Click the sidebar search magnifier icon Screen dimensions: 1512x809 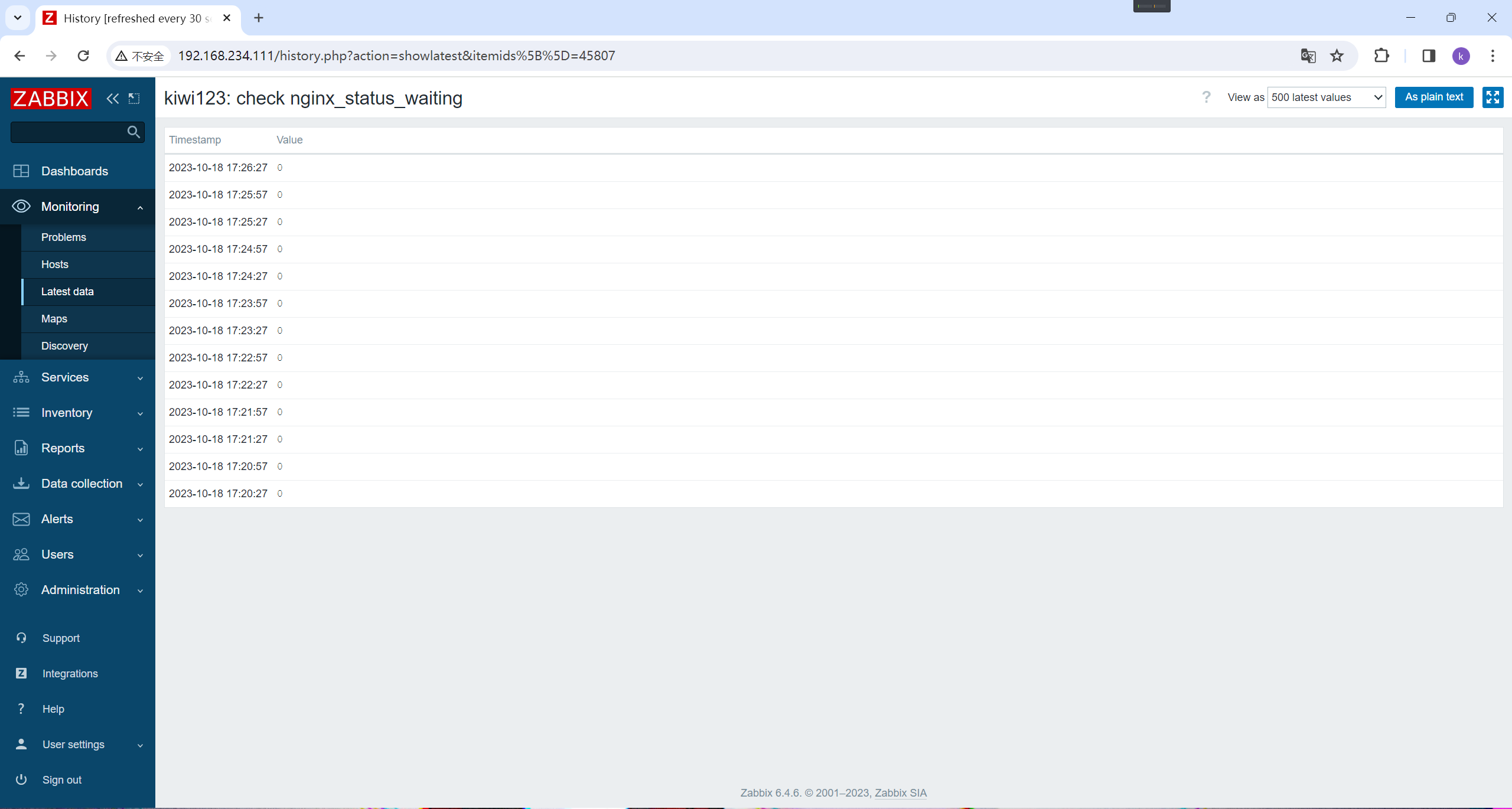(x=134, y=132)
